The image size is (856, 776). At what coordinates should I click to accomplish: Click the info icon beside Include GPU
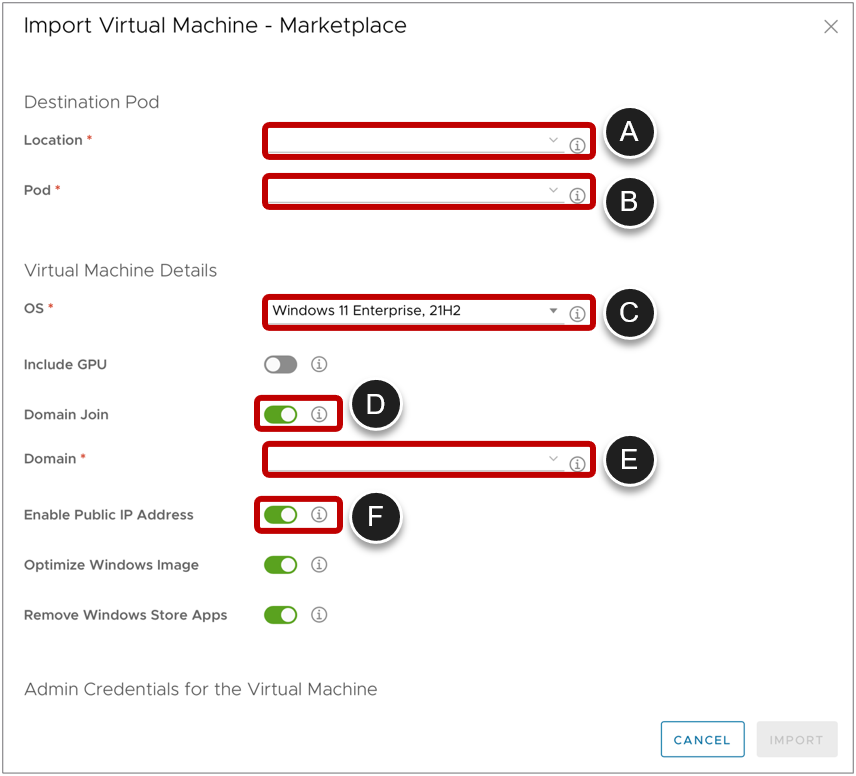[319, 364]
